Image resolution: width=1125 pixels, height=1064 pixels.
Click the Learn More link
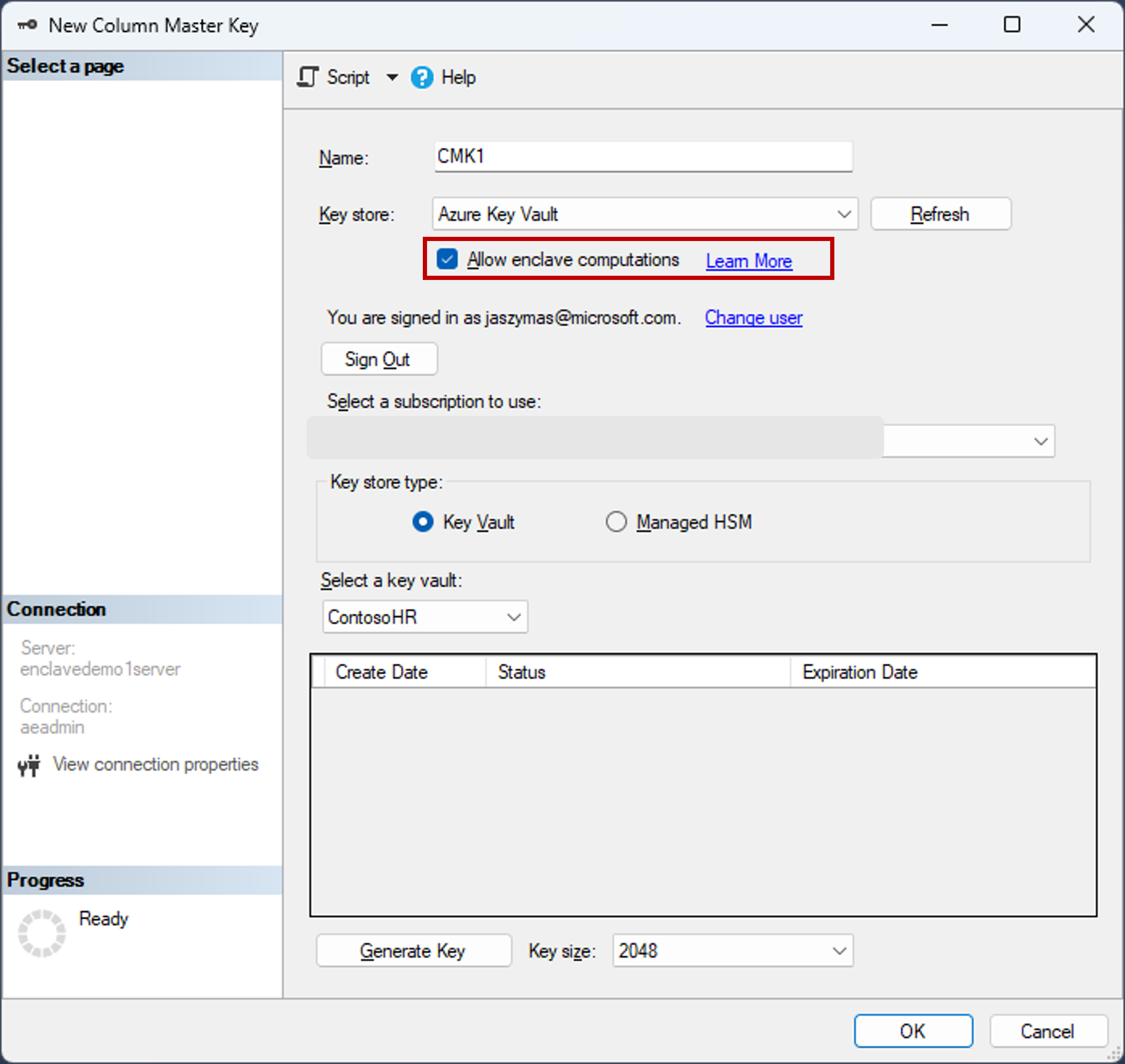click(750, 260)
